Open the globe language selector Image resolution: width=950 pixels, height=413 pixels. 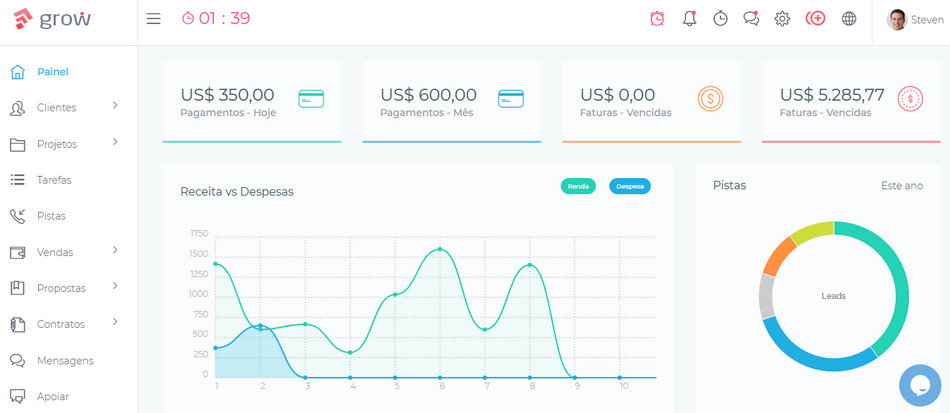pyautogui.click(x=849, y=19)
